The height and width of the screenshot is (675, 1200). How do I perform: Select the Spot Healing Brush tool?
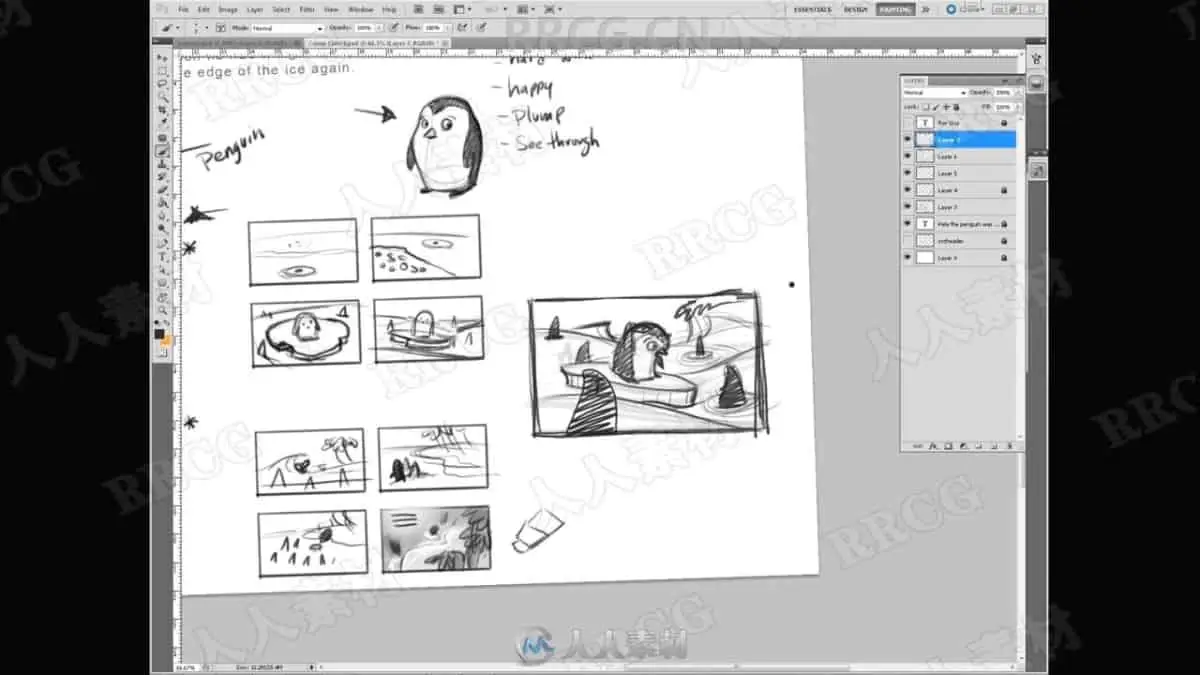(x=161, y=138)
